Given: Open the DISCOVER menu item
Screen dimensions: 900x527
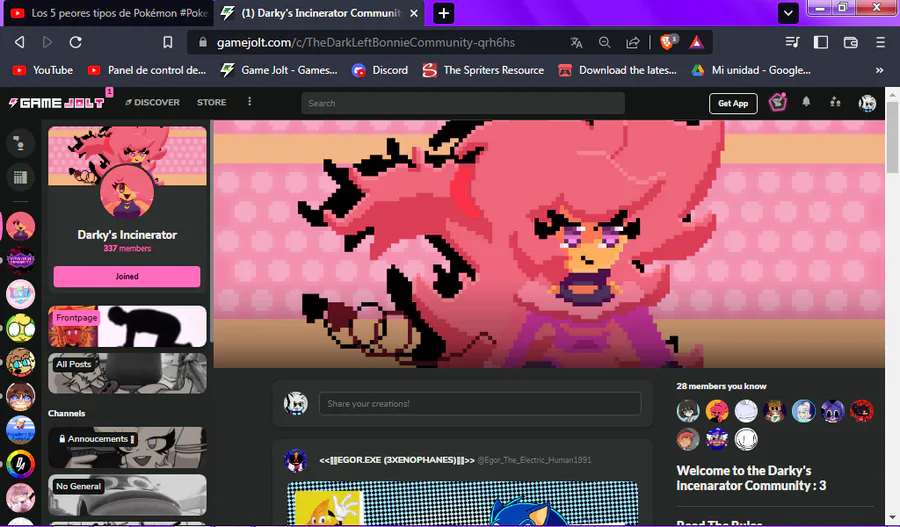Looking at the screenshot, I should tap(153, 102).
